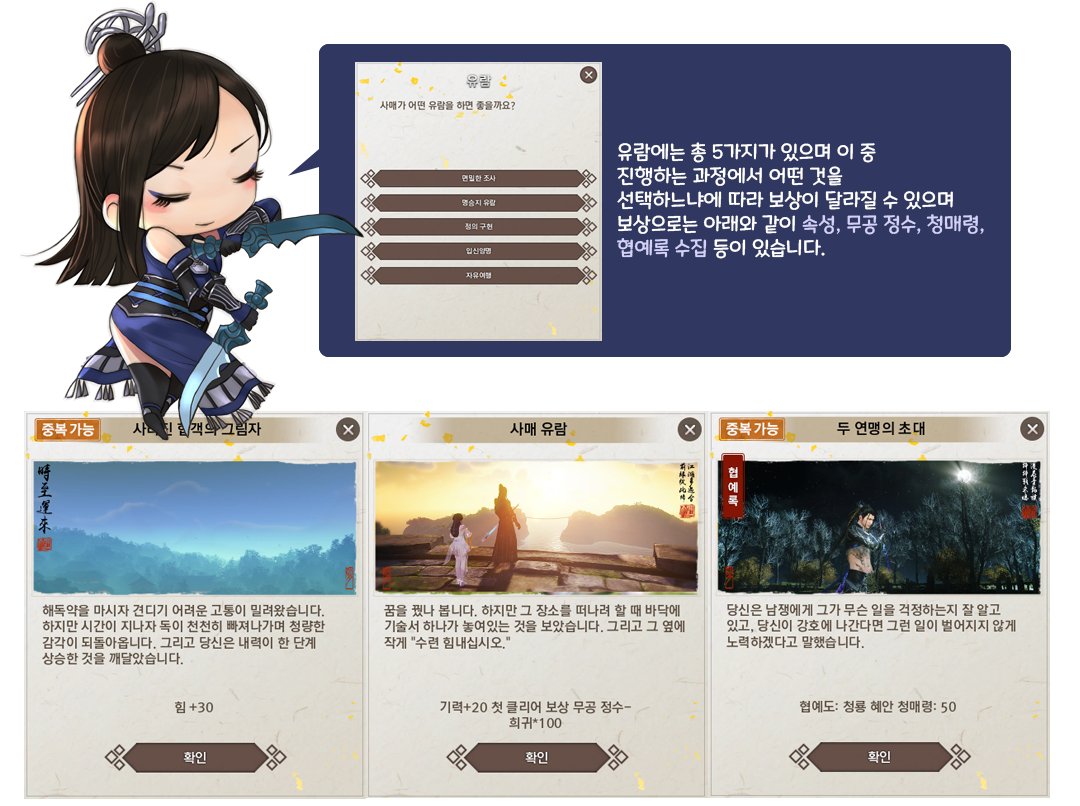Confirm the 힘 +30 reward with 확인
The height and width of the screenshot is (806, 1080).
pos(195,757)
